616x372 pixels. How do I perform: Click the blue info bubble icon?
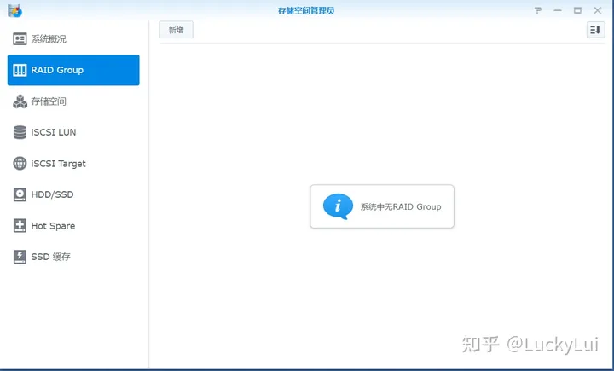[337, 206]
